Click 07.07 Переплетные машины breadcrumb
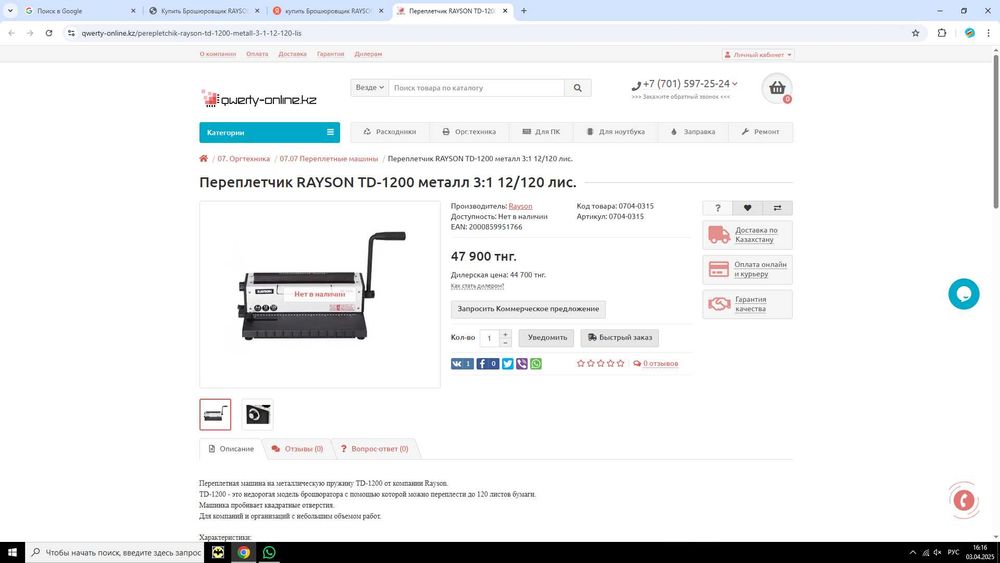1000x563 pixels. pos(328,159)
